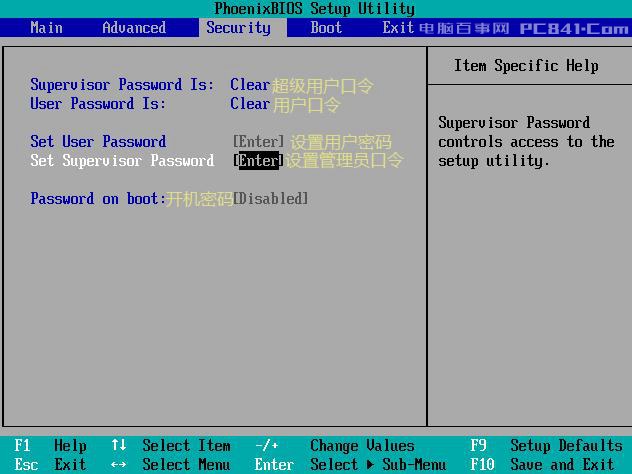
Task: Click the Sub-Menu triangle arrow in footer
Action: click(x=369, y=465)
